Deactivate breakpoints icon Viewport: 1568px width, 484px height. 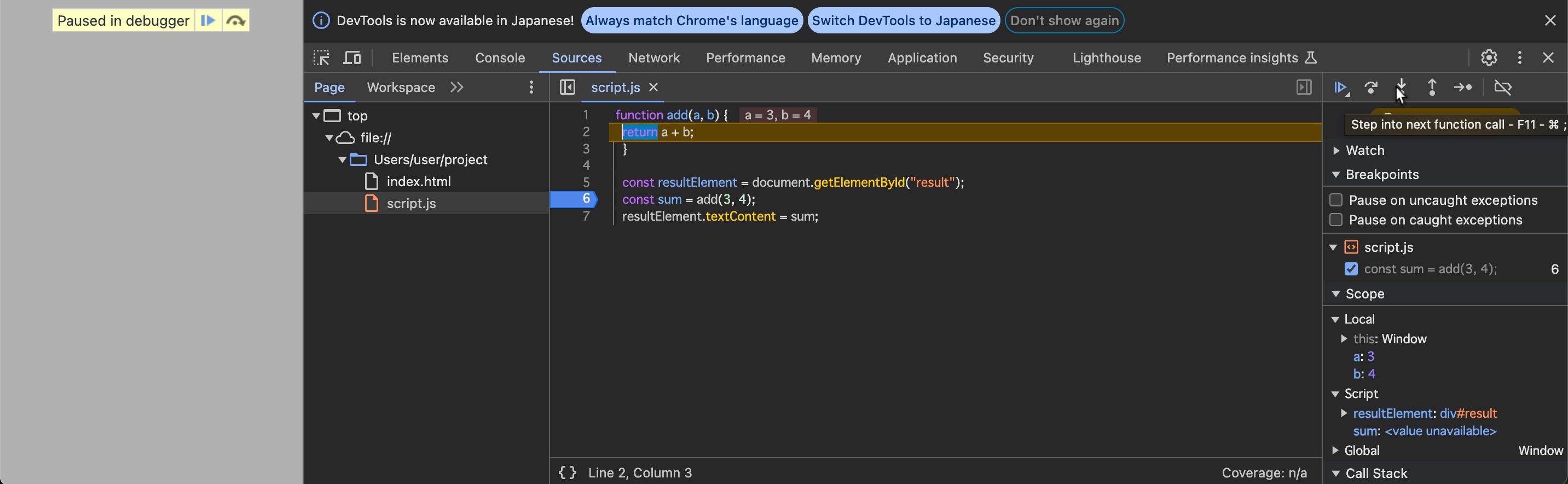click(1502, 88)
